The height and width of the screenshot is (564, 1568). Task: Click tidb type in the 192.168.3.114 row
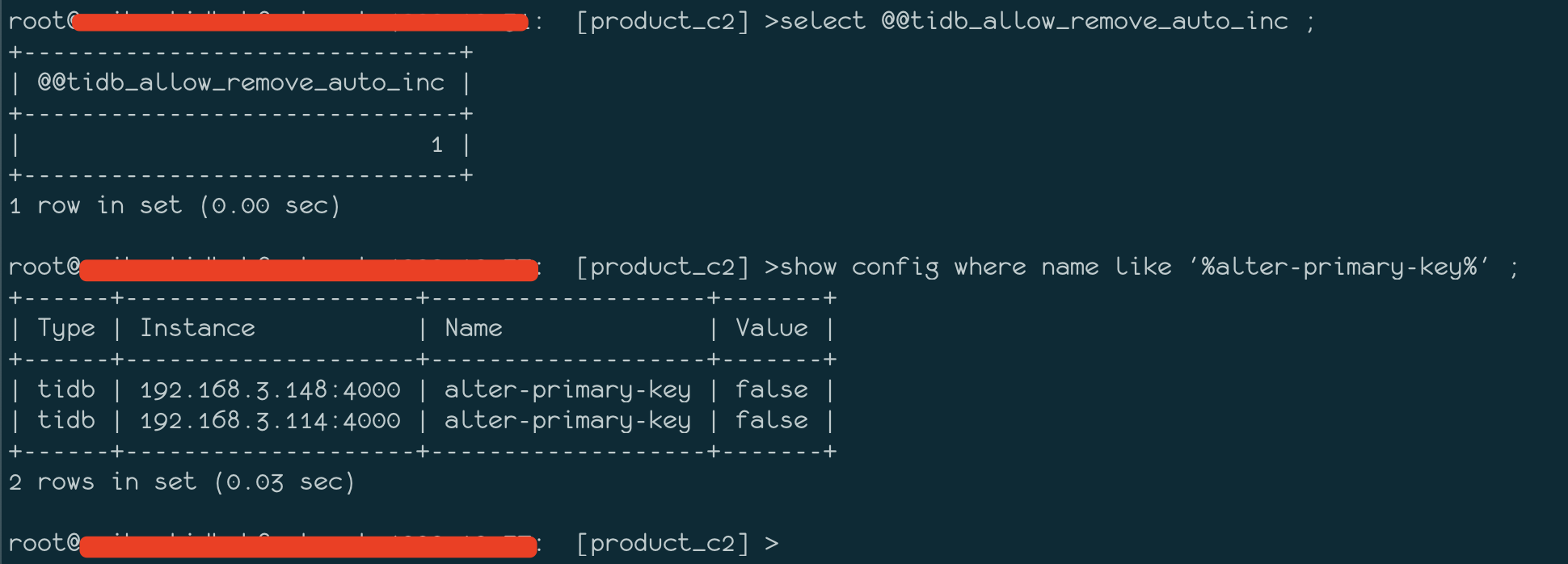coord(66,421)
